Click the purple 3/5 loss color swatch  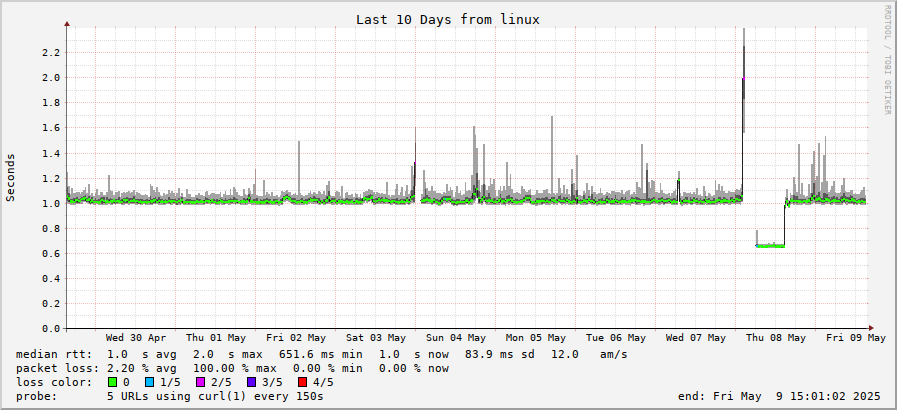(x=252, y=382)
